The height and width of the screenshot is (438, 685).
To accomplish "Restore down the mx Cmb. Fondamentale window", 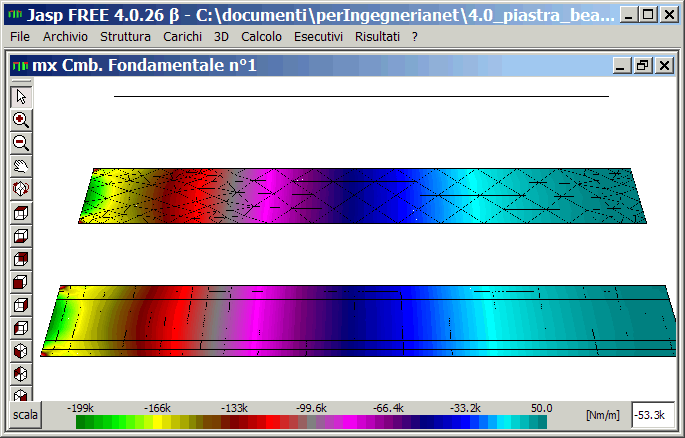I will (x=643, y=66).
